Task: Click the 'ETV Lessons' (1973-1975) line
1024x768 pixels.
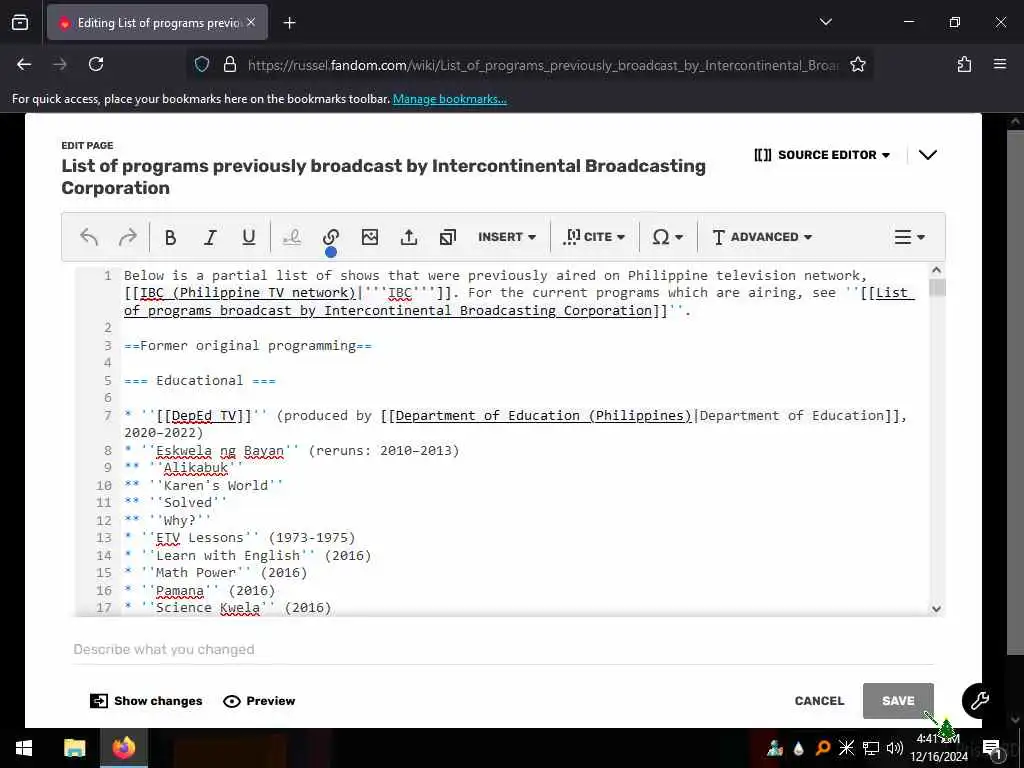Action: (240, 537)
